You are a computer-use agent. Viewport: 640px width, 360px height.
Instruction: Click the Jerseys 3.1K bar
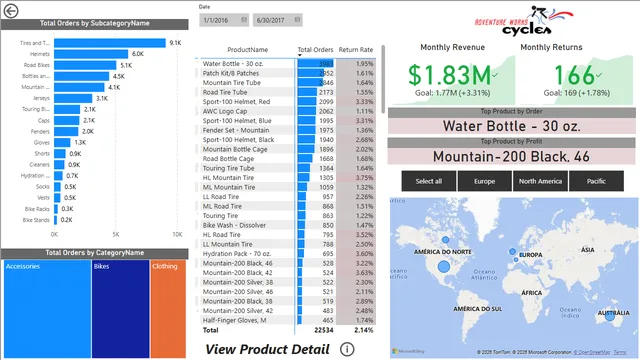pos(73,98)
